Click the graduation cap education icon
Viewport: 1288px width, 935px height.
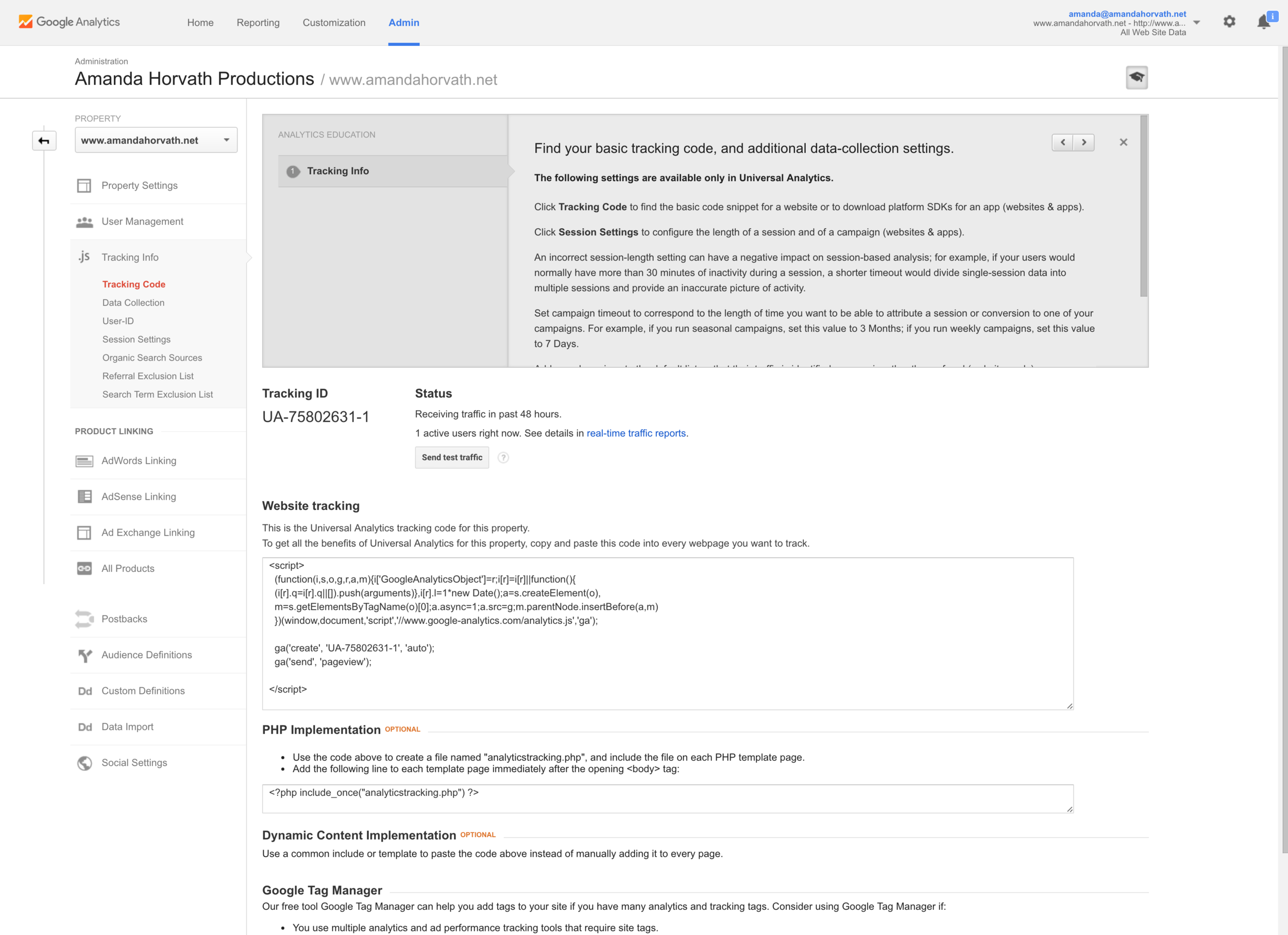click(1137, 78)
